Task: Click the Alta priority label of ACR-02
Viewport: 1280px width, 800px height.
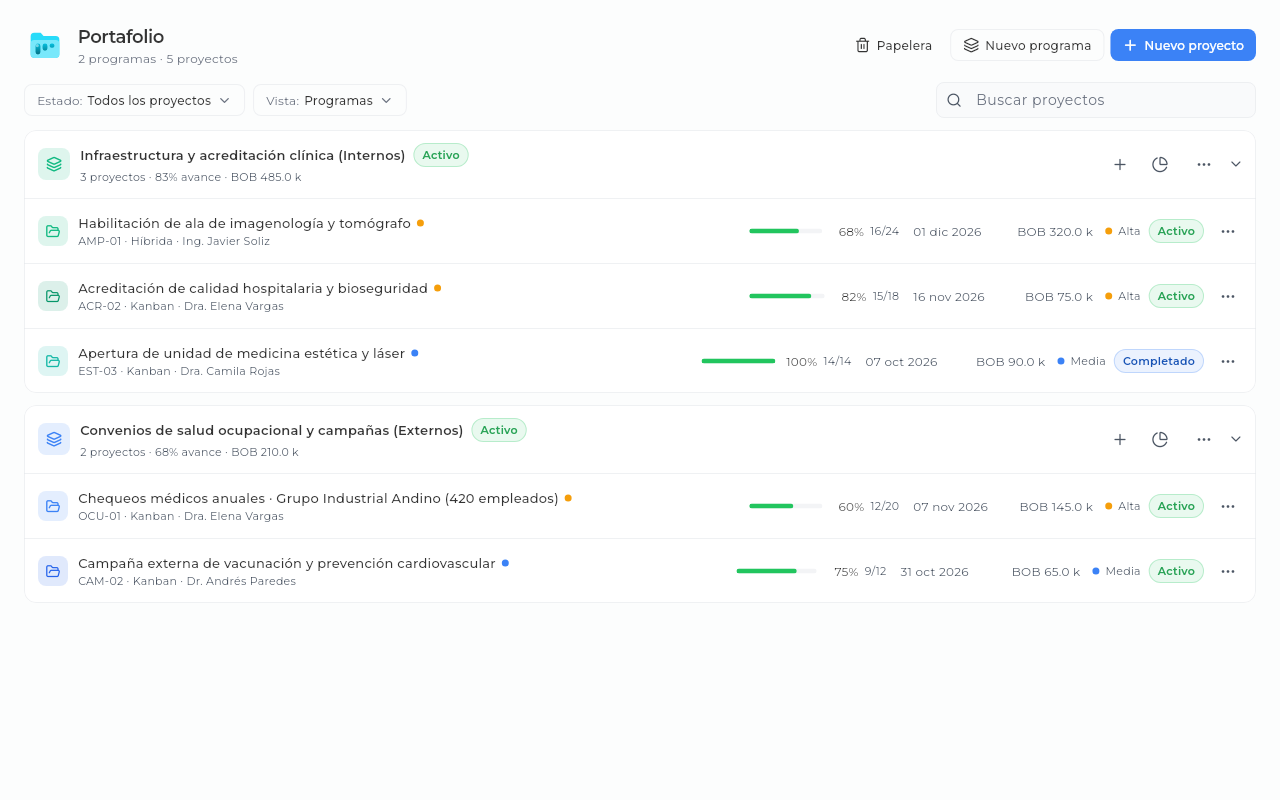Action: (1129, 296)
